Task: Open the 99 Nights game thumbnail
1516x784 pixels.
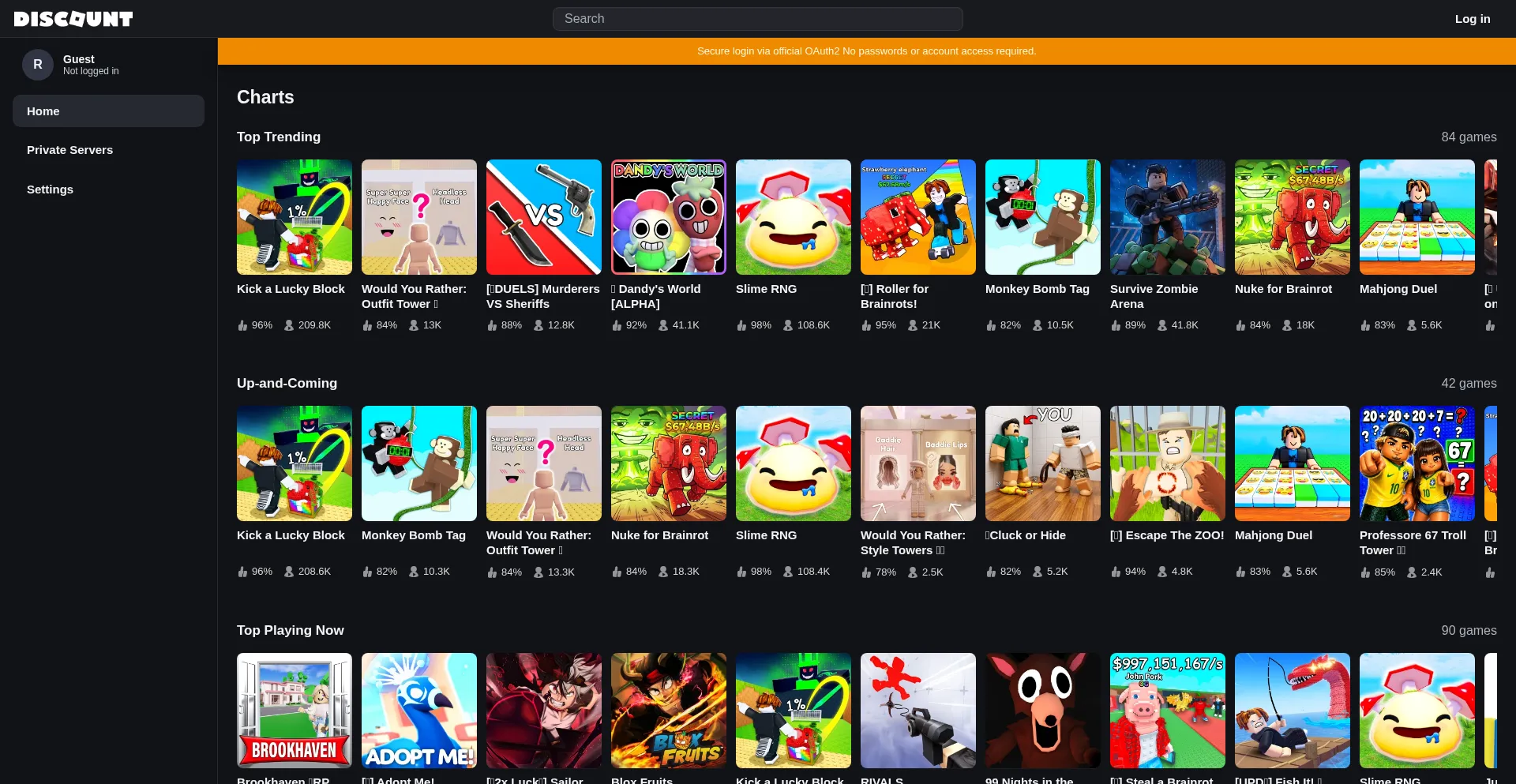Action: click(1043, 711)
